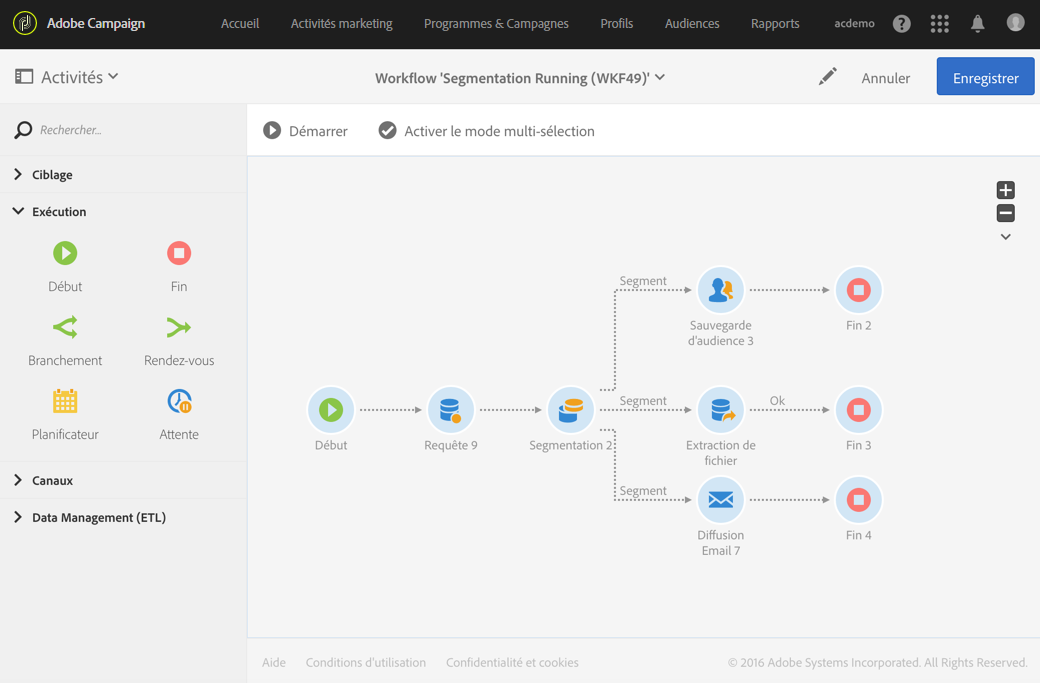This screenshot has width=1040, height=683.
Task: Select the Rendez-vous activity icon
Action: (179, 327)
